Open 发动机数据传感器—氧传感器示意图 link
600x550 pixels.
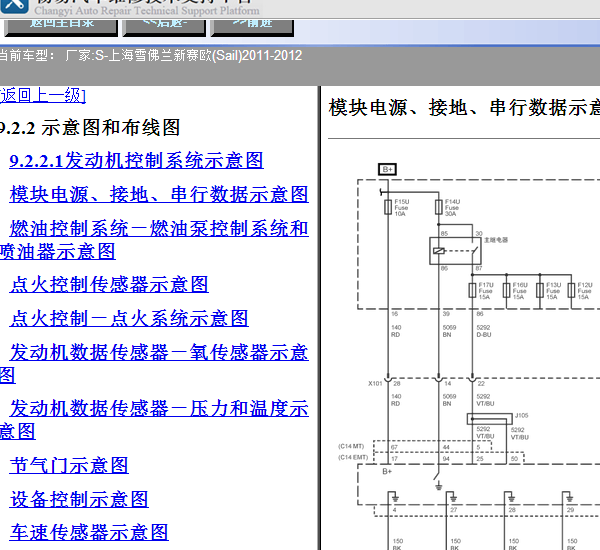[155, 363]
